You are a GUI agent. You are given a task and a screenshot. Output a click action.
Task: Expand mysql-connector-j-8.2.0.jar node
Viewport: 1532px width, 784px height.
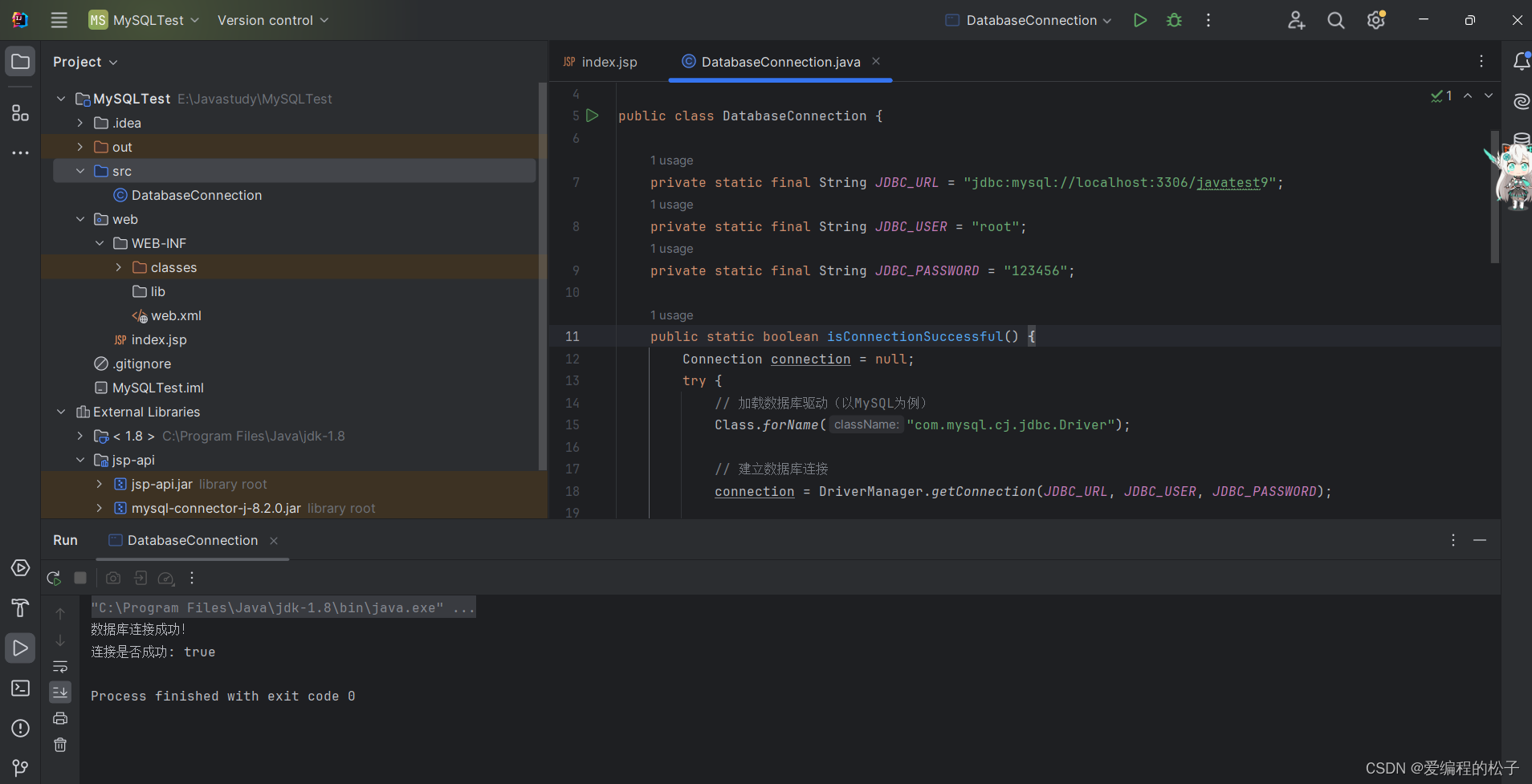[100, 508]
